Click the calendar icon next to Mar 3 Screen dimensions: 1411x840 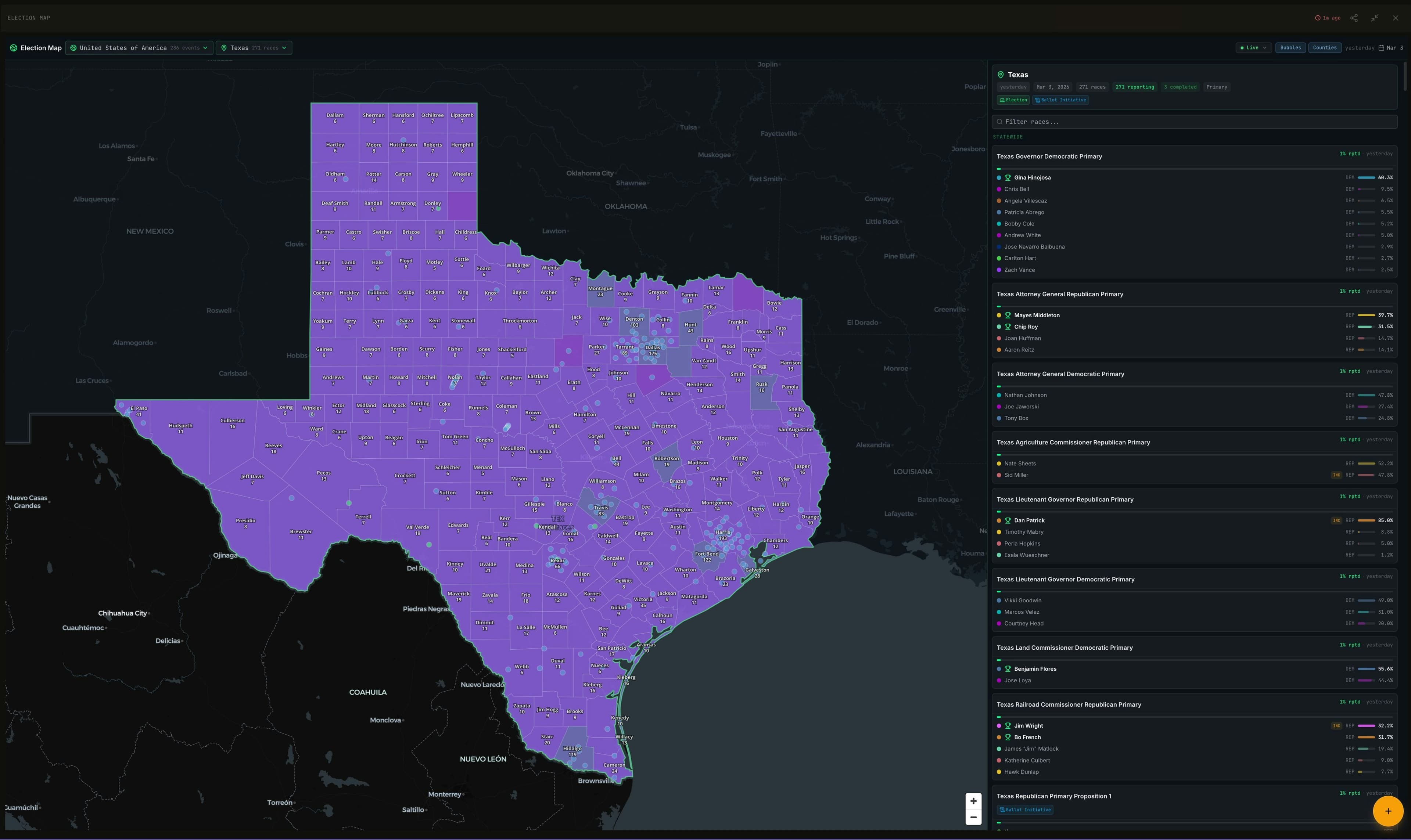coord(1381,48)
